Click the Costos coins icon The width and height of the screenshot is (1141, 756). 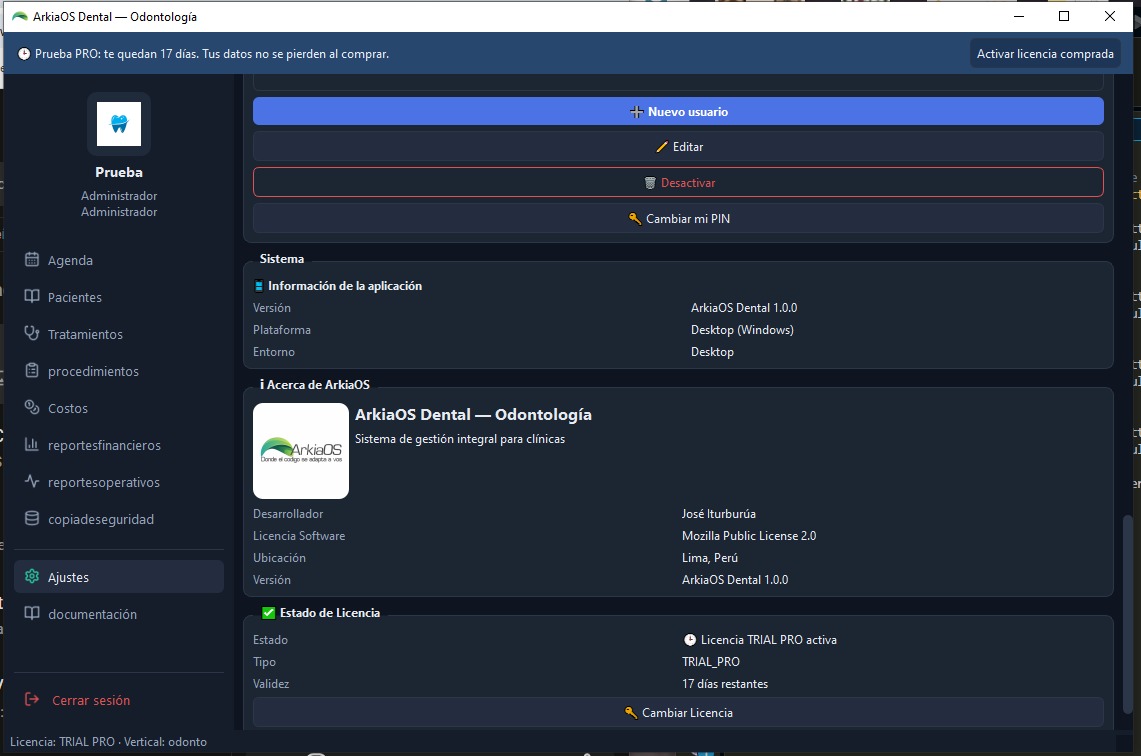click(x=32, y=407)
